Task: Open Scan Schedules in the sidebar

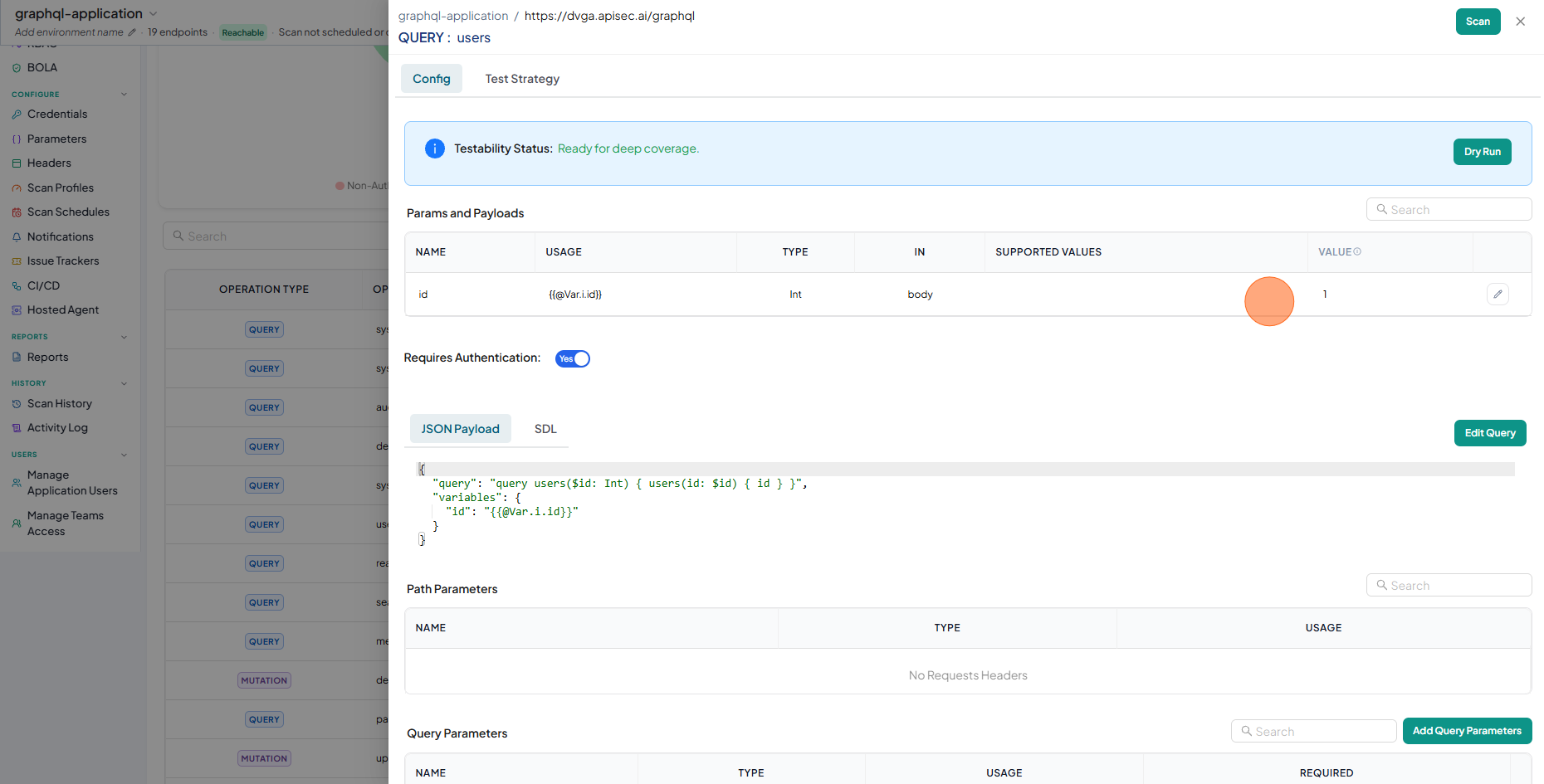Action: [x=68, y=212]
